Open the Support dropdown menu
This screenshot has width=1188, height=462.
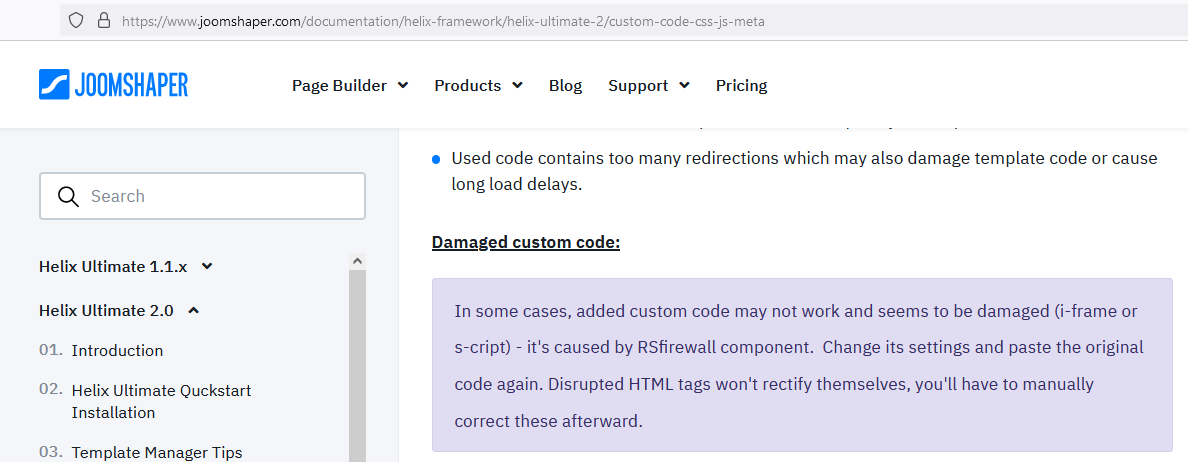(648, 86)
